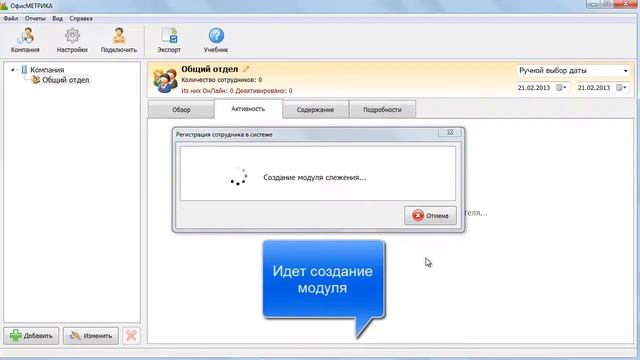Select Компания in the tree
This screenshot has height=360, width=640.
47,70
